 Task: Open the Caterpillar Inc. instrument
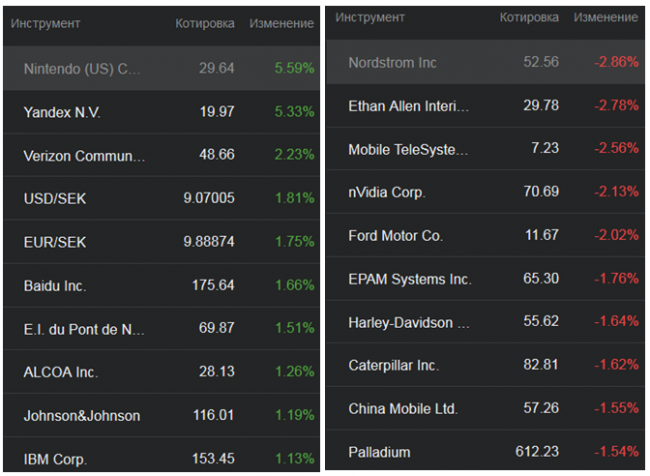tap(393, 366)
